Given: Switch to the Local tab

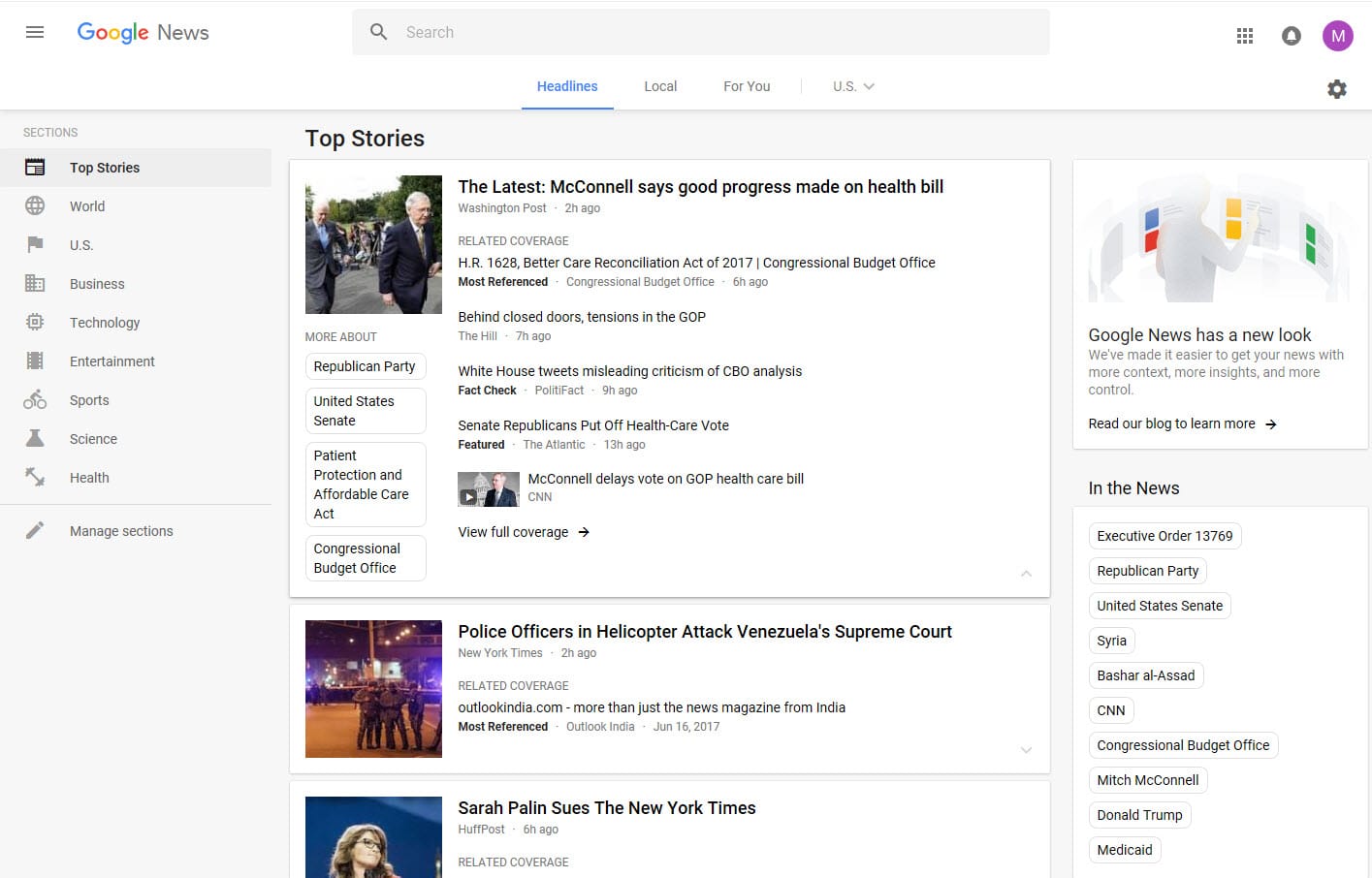Looking at the screenshot, I should click(x=660, y=86).
